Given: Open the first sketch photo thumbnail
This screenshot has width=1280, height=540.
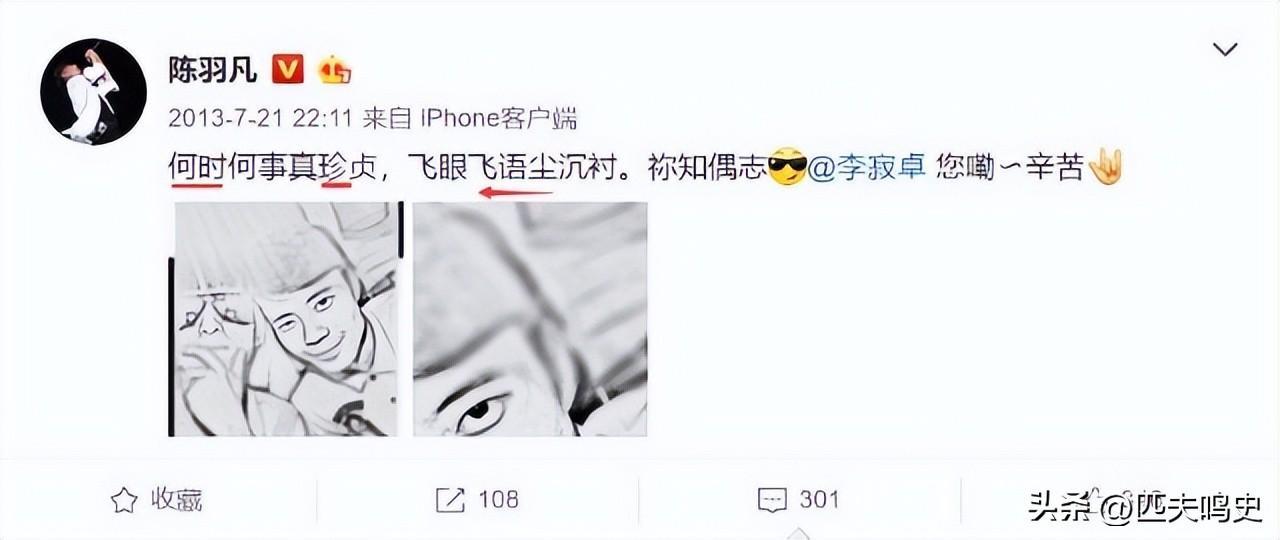Looking at the screenshot, I should (285, 319).
